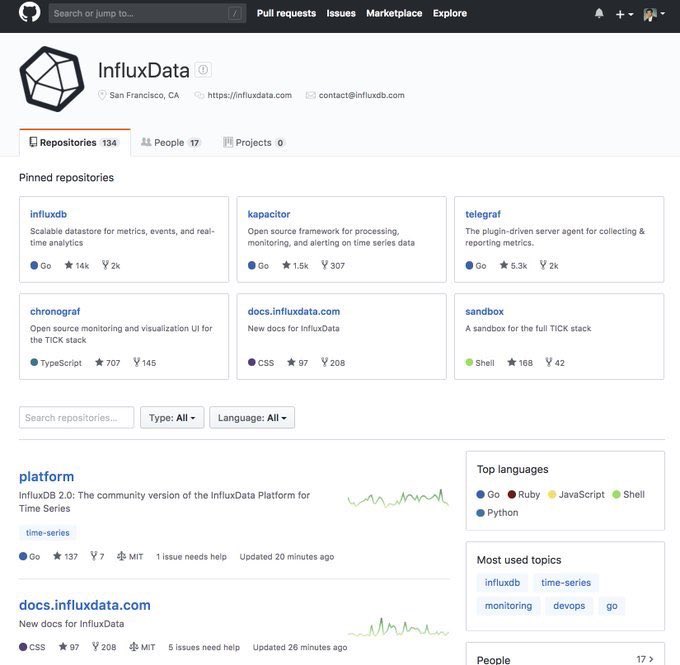Click the Search or jump to field

point(147,13)
